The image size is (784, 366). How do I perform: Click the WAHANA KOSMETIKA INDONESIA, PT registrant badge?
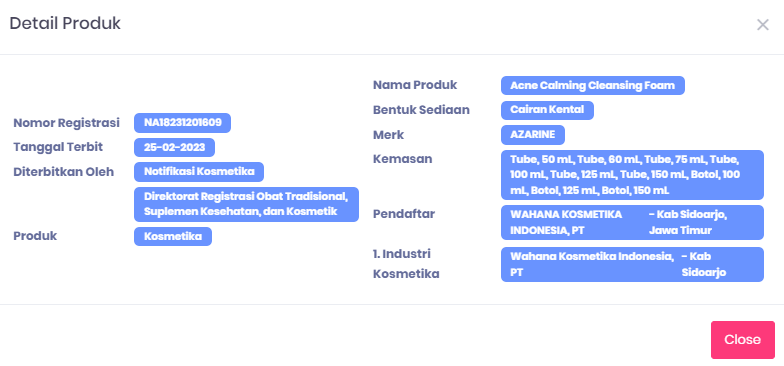632,222
